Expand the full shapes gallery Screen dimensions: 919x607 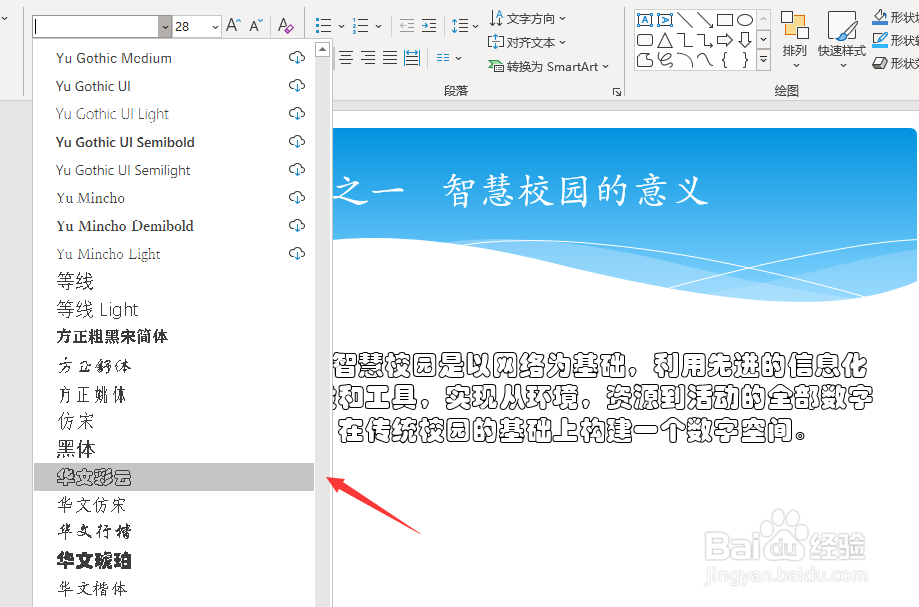763,59
